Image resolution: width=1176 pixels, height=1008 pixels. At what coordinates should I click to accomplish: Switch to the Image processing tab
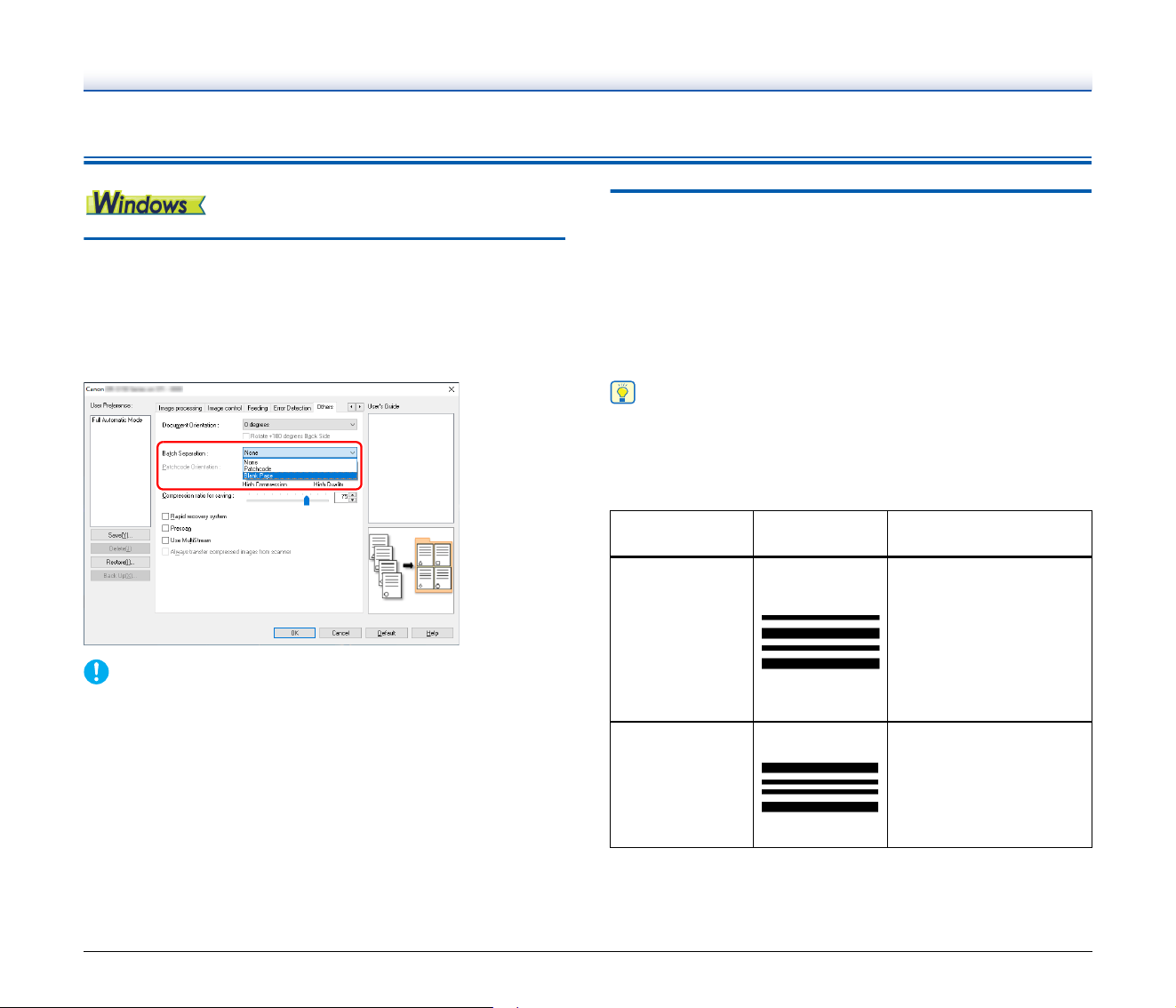pos(180,408)
